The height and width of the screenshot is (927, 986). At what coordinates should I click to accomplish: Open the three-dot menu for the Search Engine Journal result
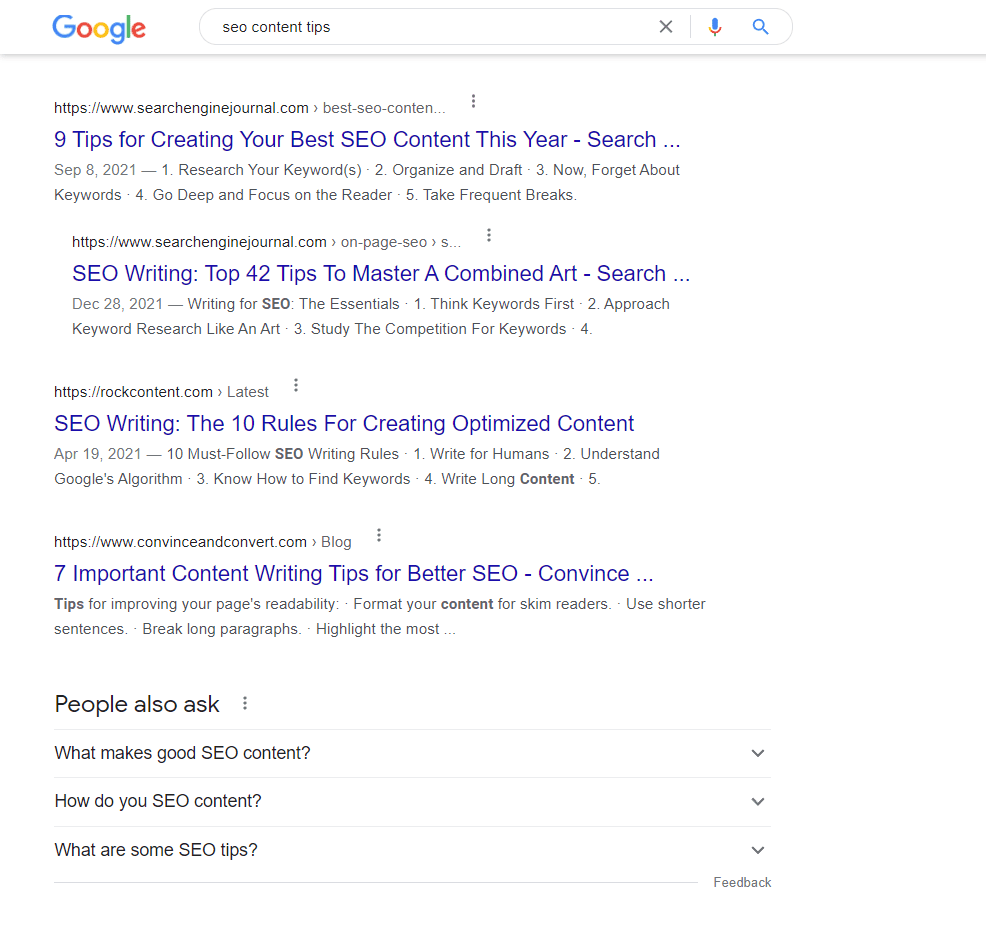coord(472,100)
